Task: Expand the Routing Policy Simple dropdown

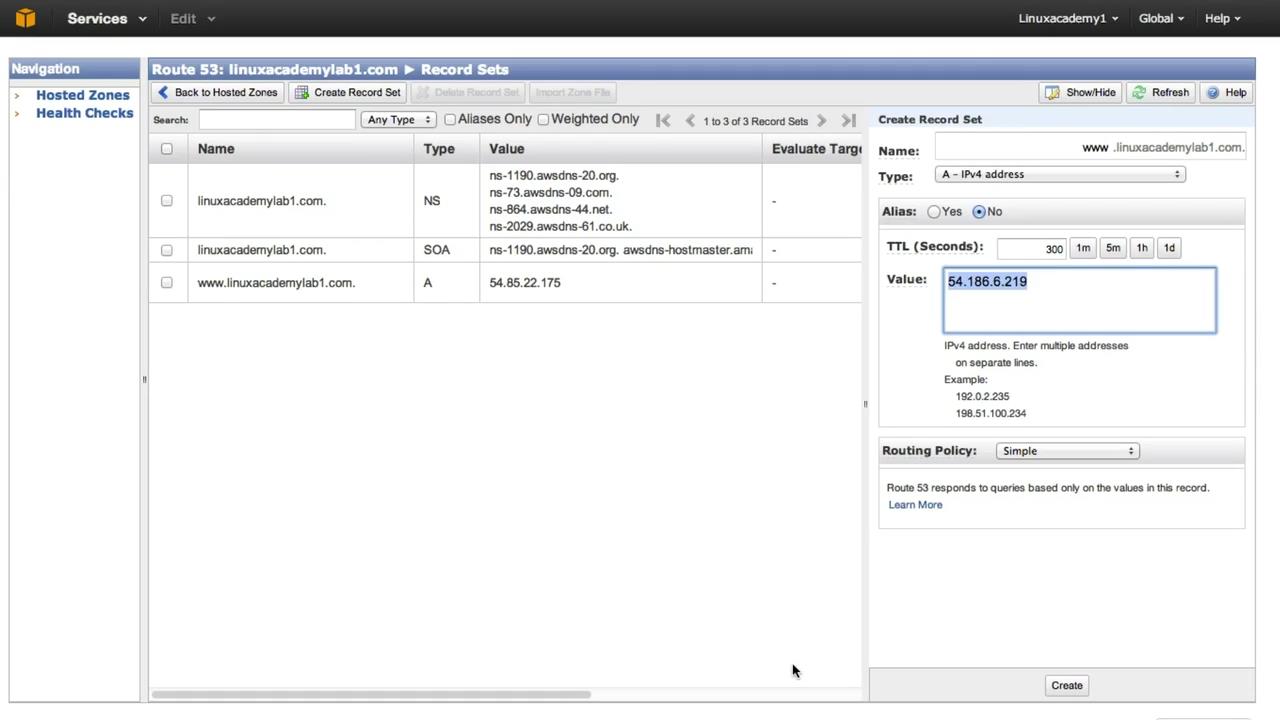Action: click(x=1068, y=451)
